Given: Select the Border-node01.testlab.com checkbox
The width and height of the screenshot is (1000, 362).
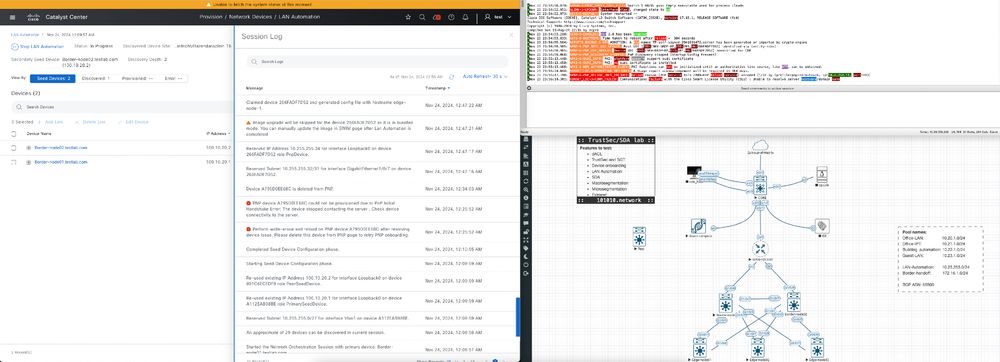Looking at the screenshot, I should pos(14,163).
